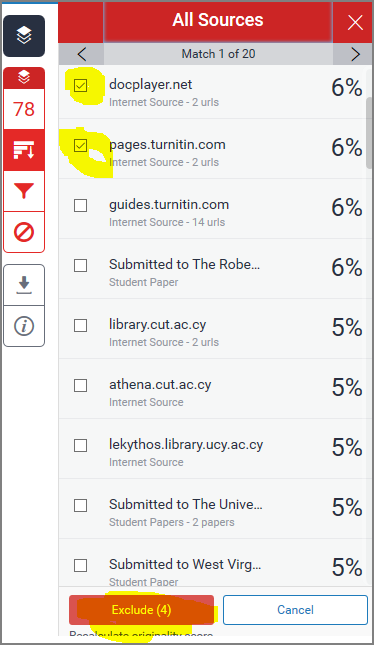Open the submission info icon
The width and height of the screenshot is (374, 645).
click(x=24, y=326)
